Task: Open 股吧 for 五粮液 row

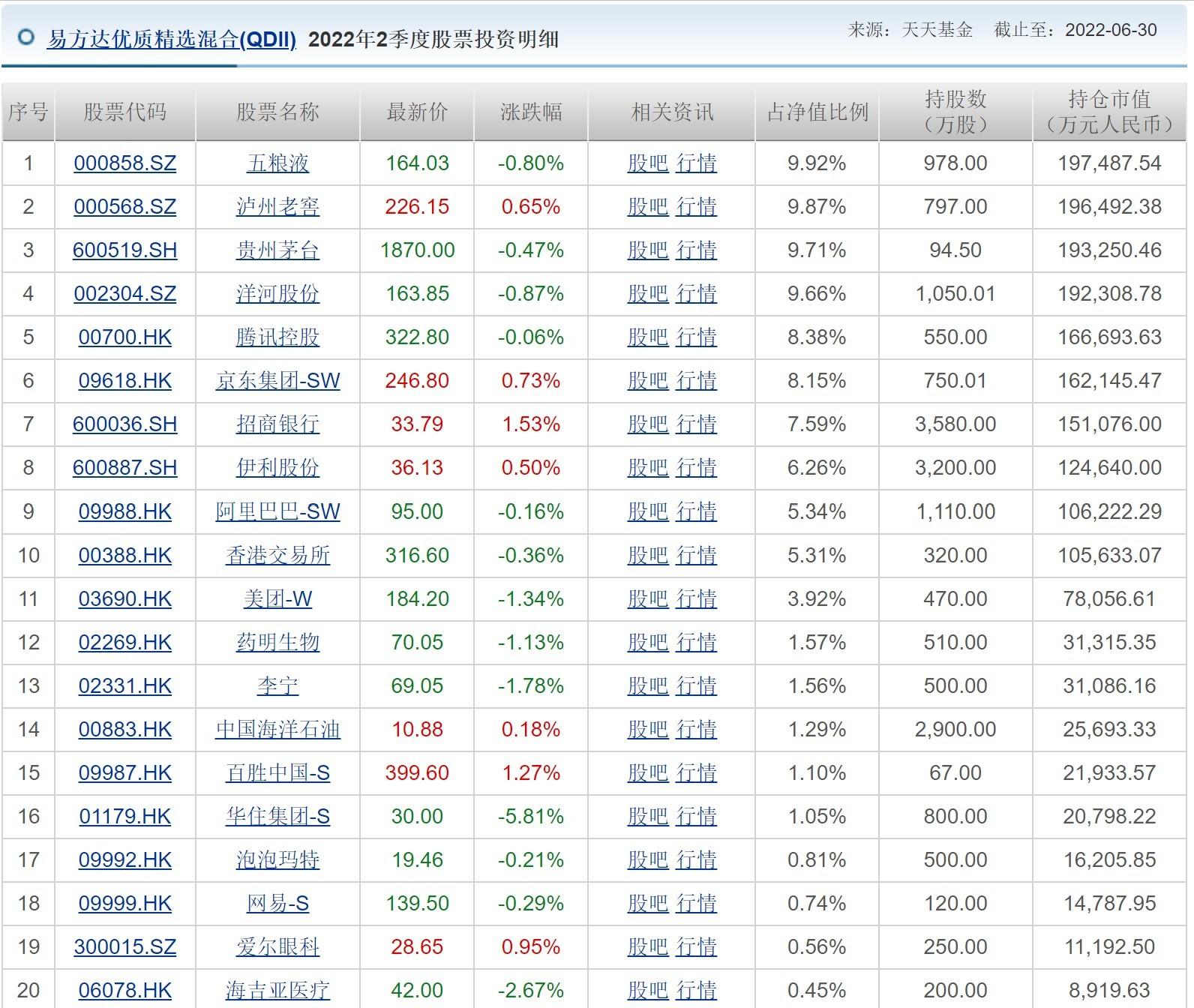Action: [x=648, y=163]
